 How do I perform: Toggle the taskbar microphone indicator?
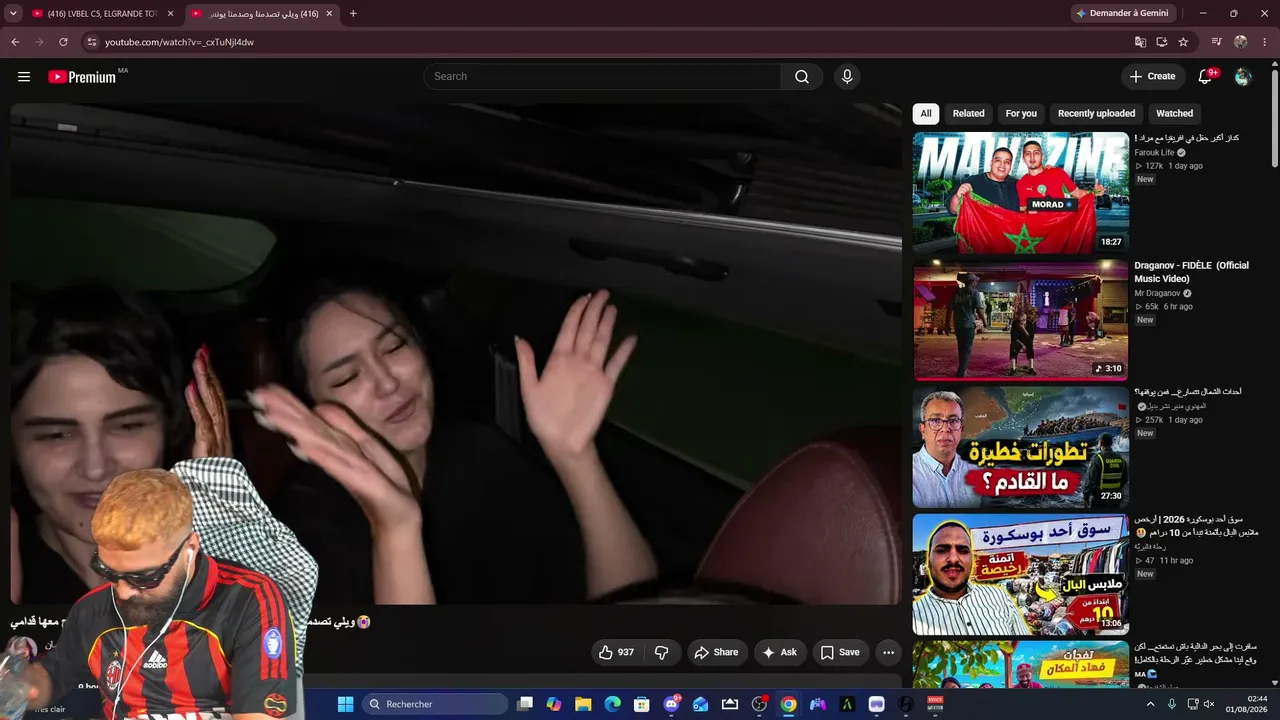(1172, 704)
